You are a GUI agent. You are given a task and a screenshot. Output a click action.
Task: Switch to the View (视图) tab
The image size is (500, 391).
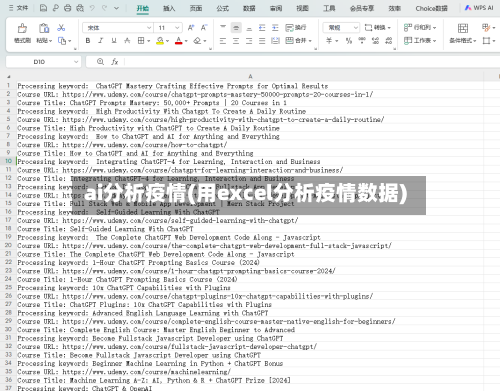coord(302,8)
